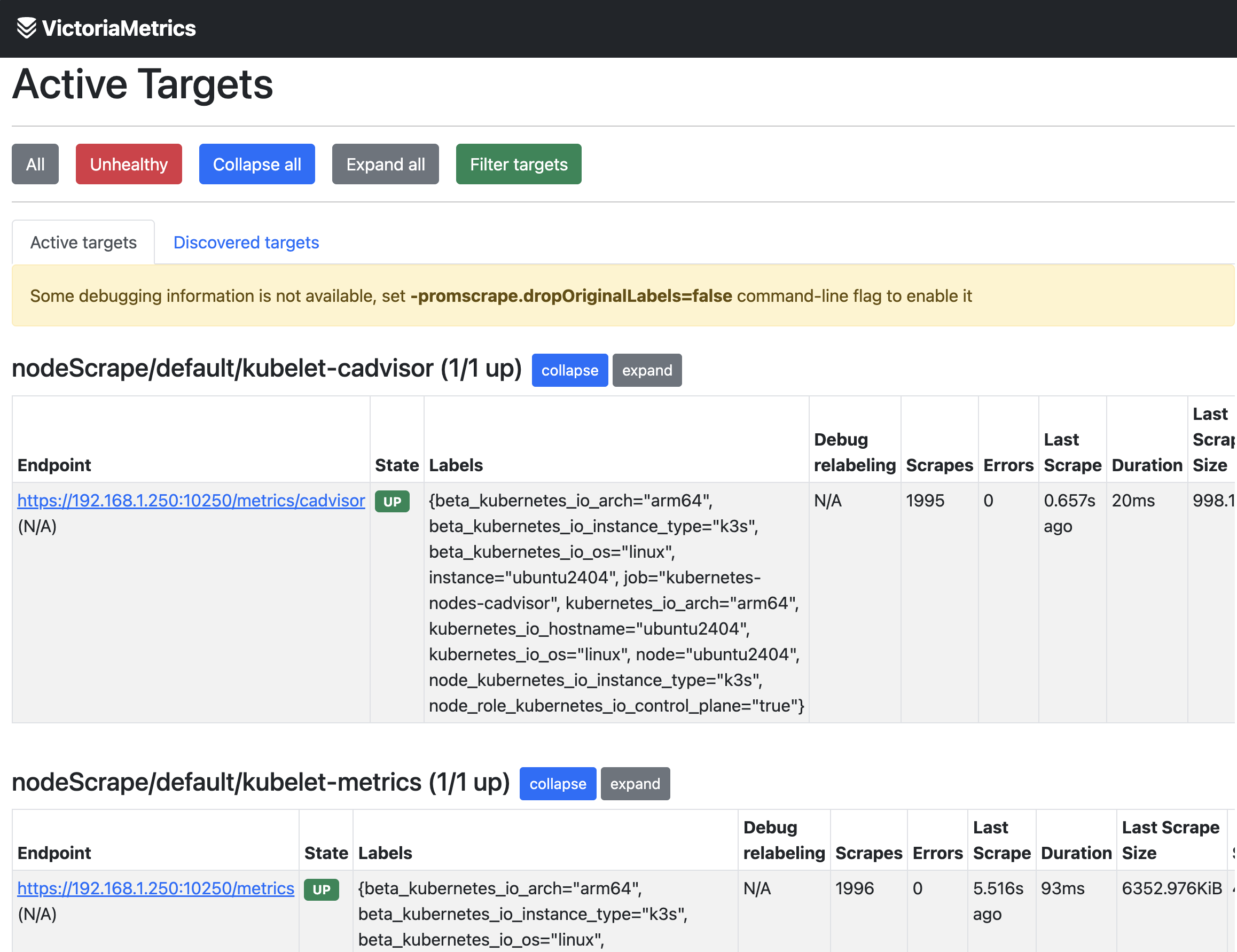The height and width of the screenshot is (952, 1237).
Task: Show All targets filter
Action: (35, 165)
